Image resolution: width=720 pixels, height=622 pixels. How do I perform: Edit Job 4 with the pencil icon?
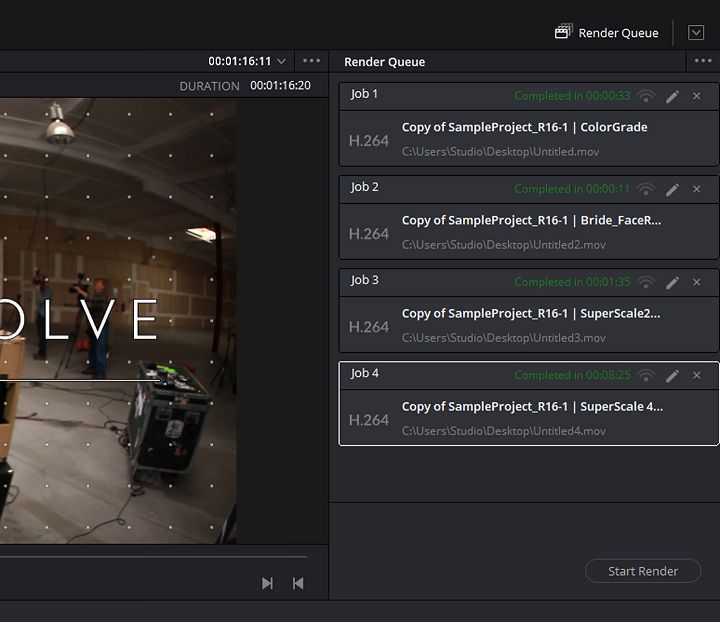tap(672, 375)
